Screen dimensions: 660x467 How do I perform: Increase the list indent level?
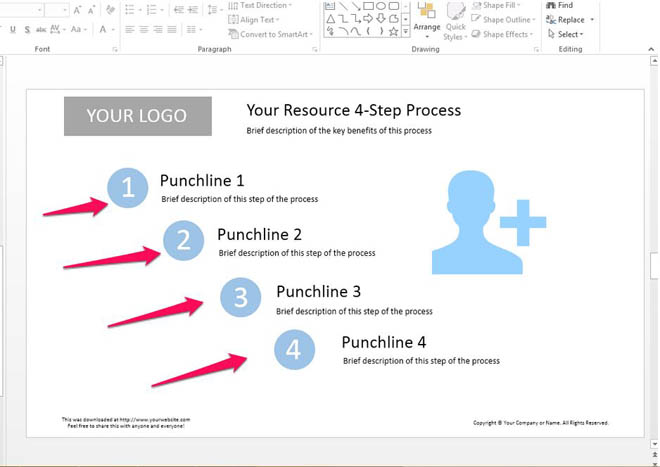click(192, 10)
